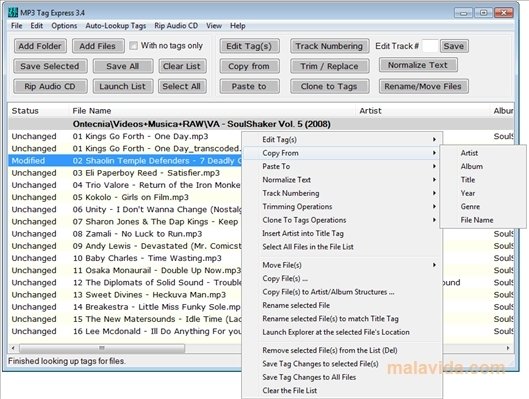Expand the Clone To Tags Operations arrow

pyautogui.click(x=434, y=220)
